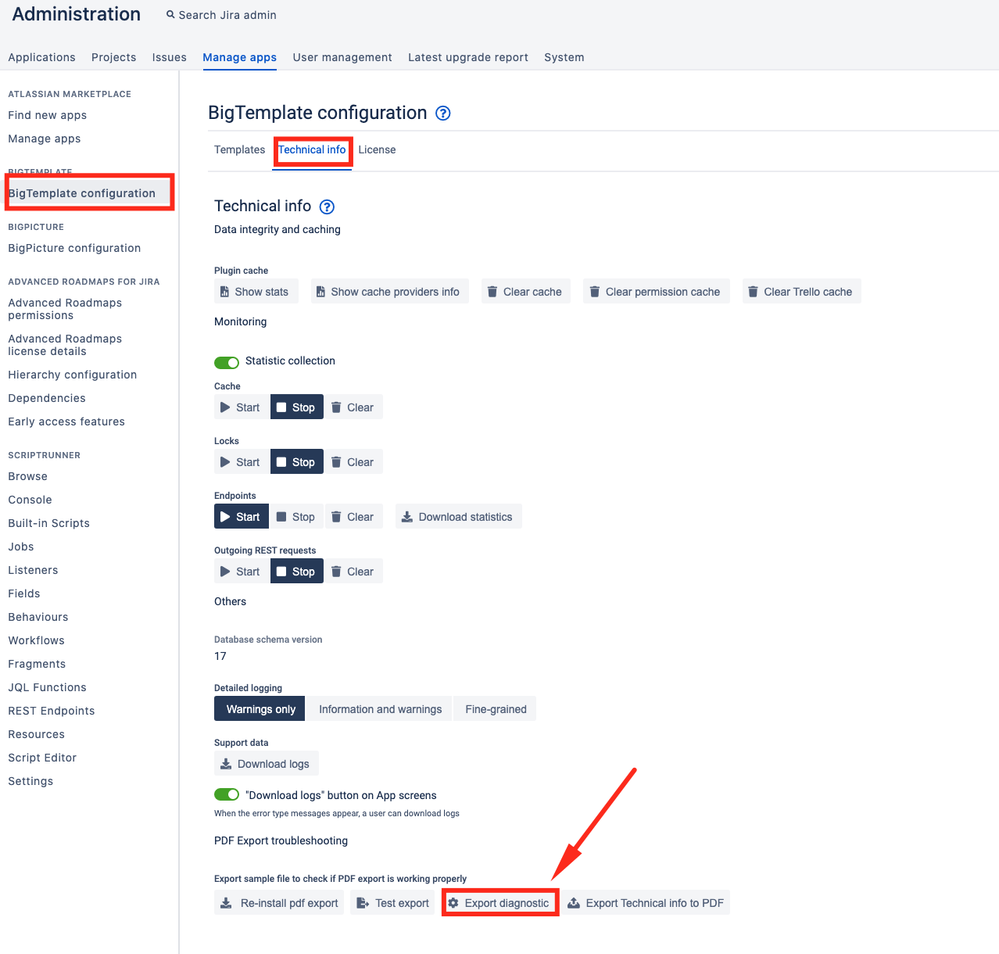Toggle Statistic collection switch
Viewport: 999px width, 954px height.
click(226, 362)
